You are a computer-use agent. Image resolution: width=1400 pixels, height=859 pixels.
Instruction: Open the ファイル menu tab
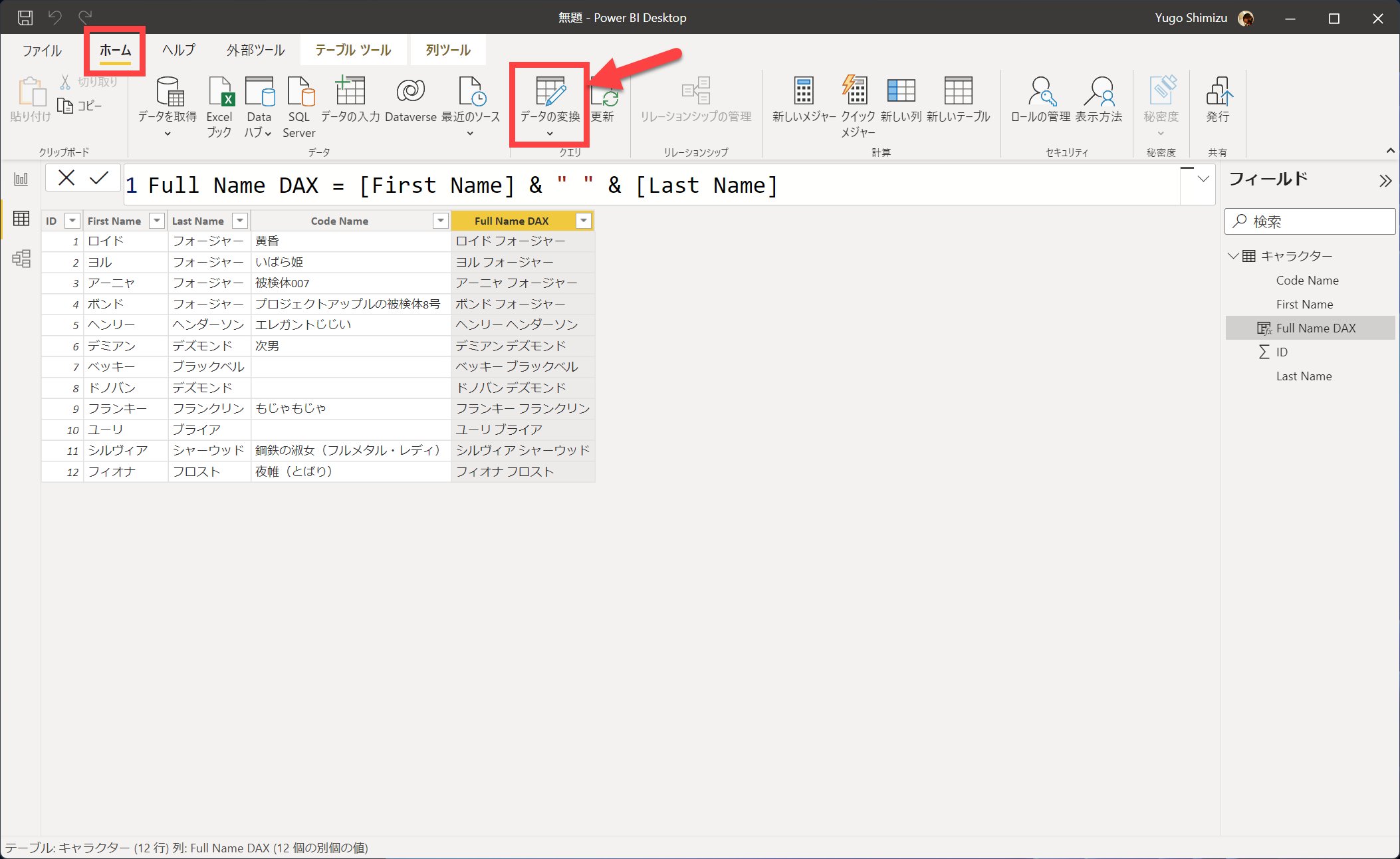point(42,51)
